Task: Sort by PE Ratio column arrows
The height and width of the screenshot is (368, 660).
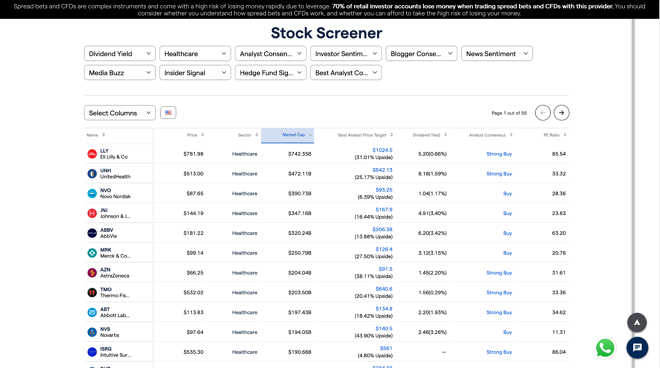Action: click(x=565, y=135)
